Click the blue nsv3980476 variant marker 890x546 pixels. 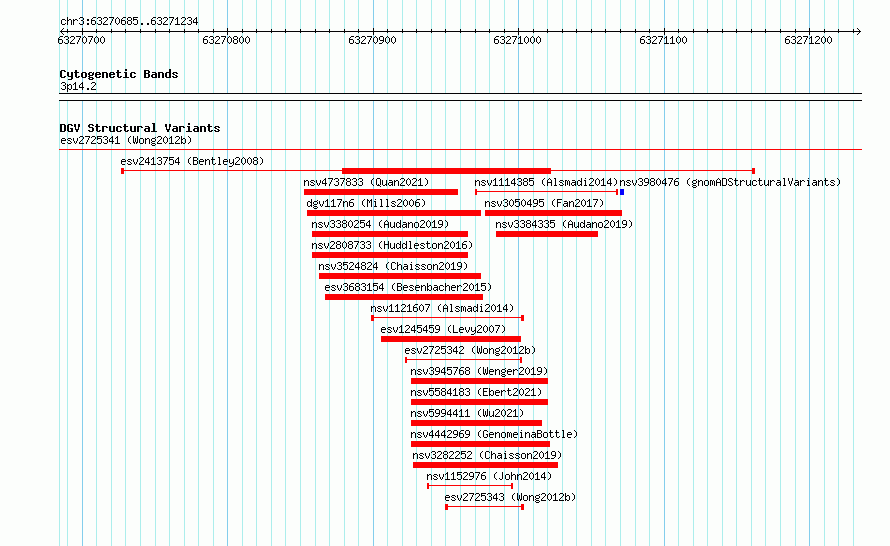[622, 192]
